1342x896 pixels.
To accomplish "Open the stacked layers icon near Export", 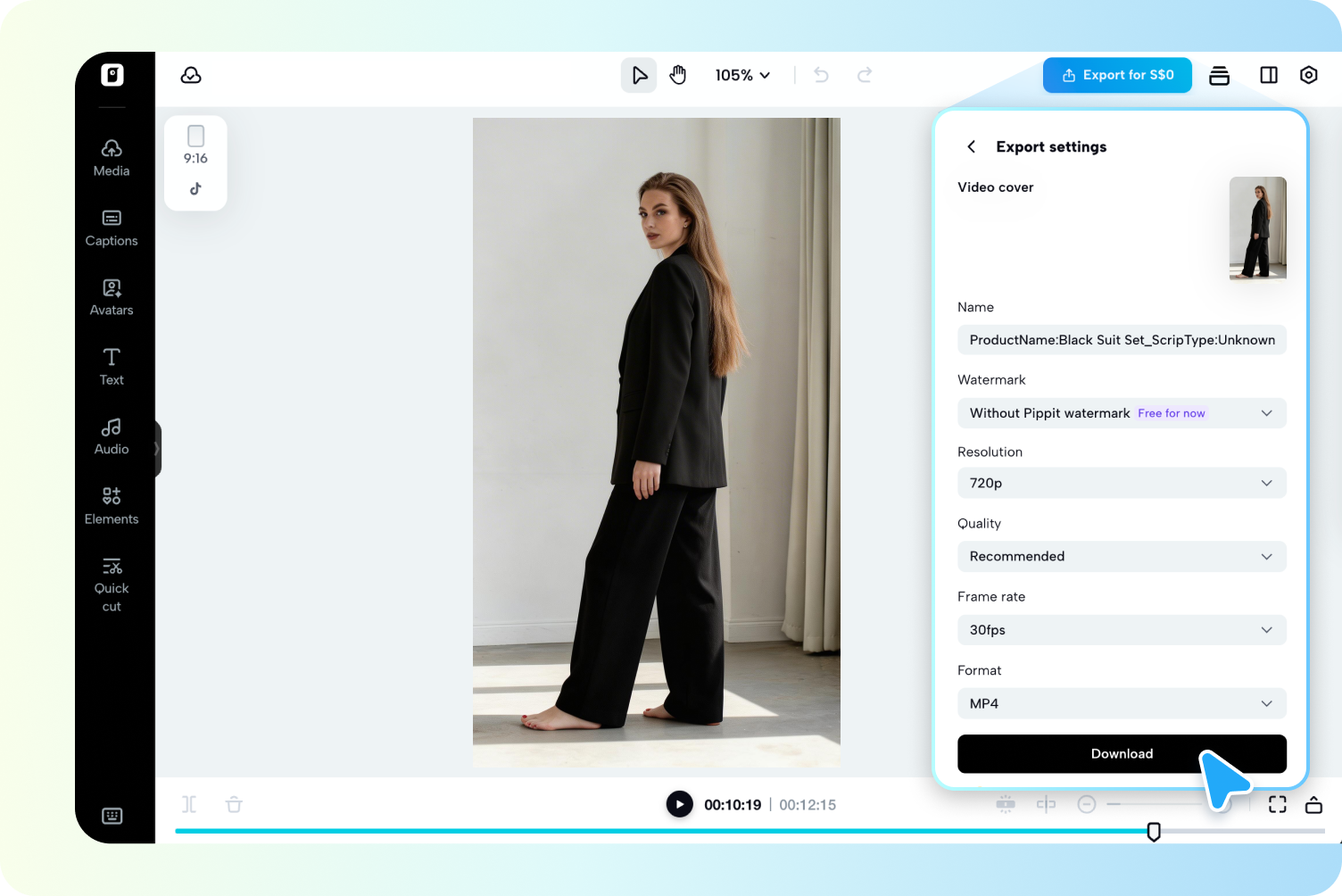I will coord(1219,76).
